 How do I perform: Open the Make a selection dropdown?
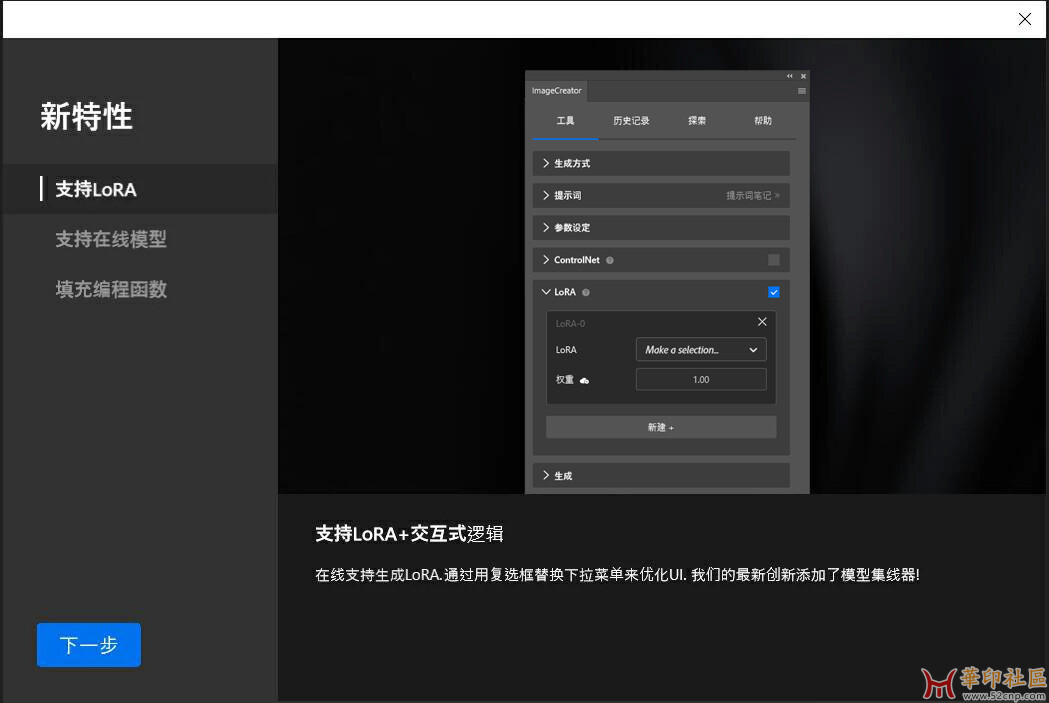700,350
